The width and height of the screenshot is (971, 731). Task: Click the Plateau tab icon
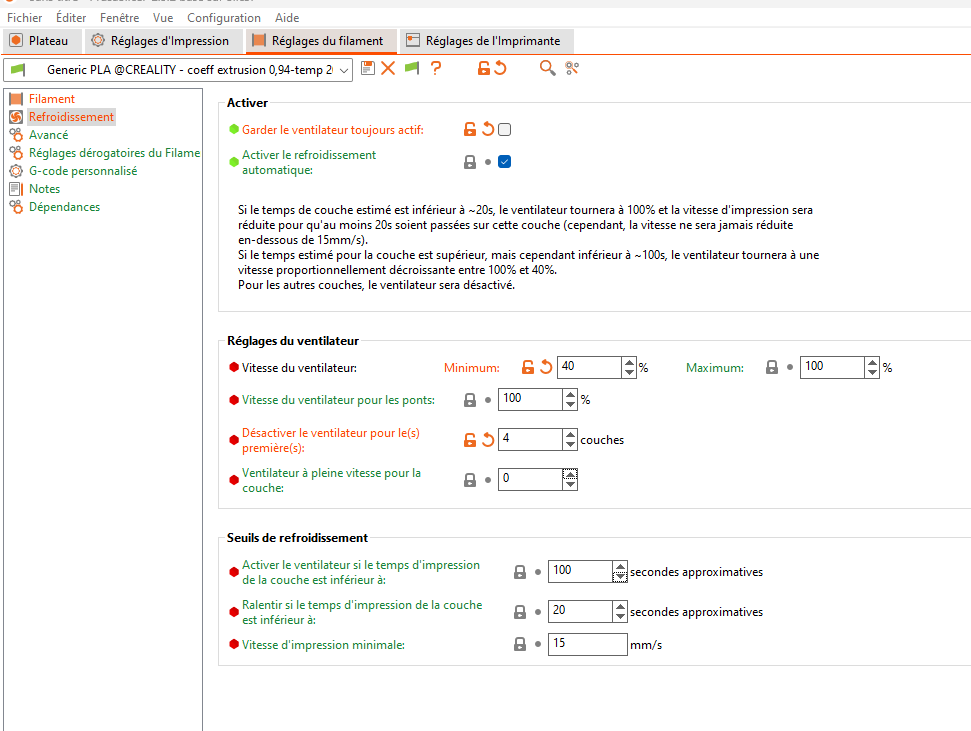pyautogui.click(x=16, y=41)
